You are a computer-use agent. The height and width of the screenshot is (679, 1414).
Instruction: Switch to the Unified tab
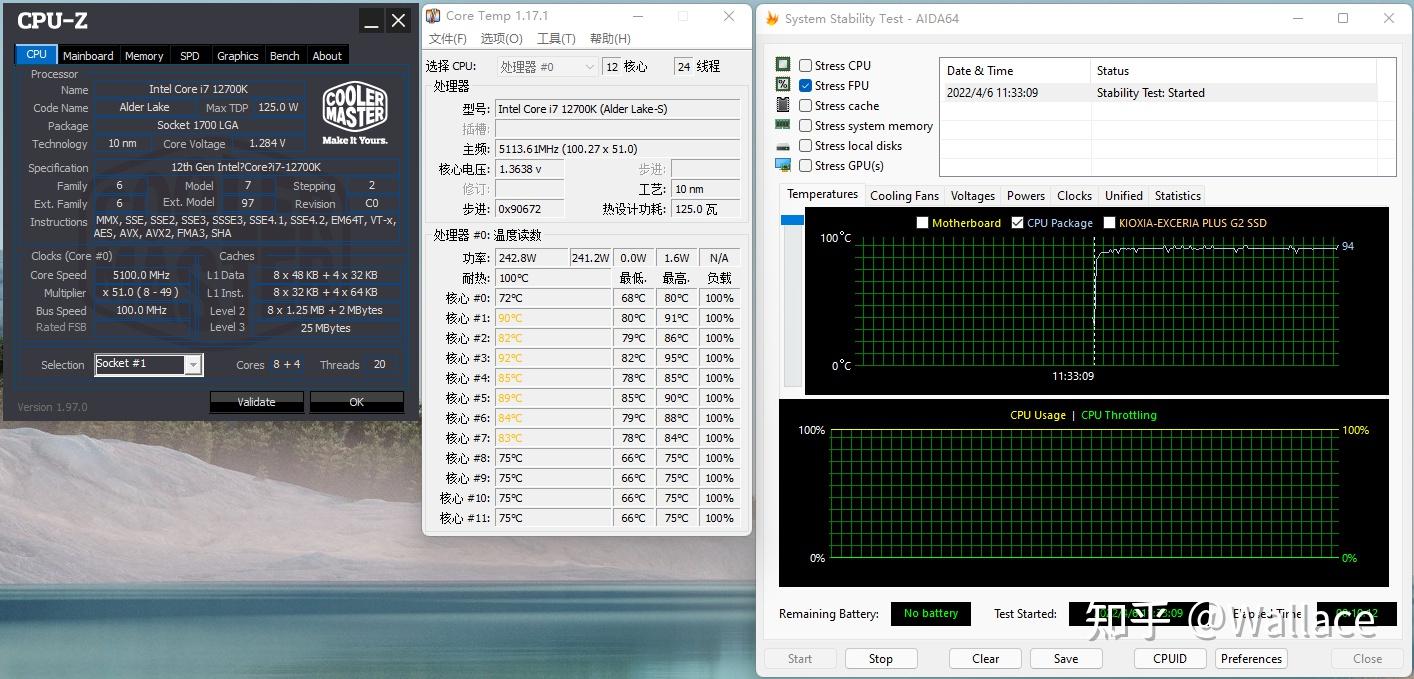pos(1123,196)
